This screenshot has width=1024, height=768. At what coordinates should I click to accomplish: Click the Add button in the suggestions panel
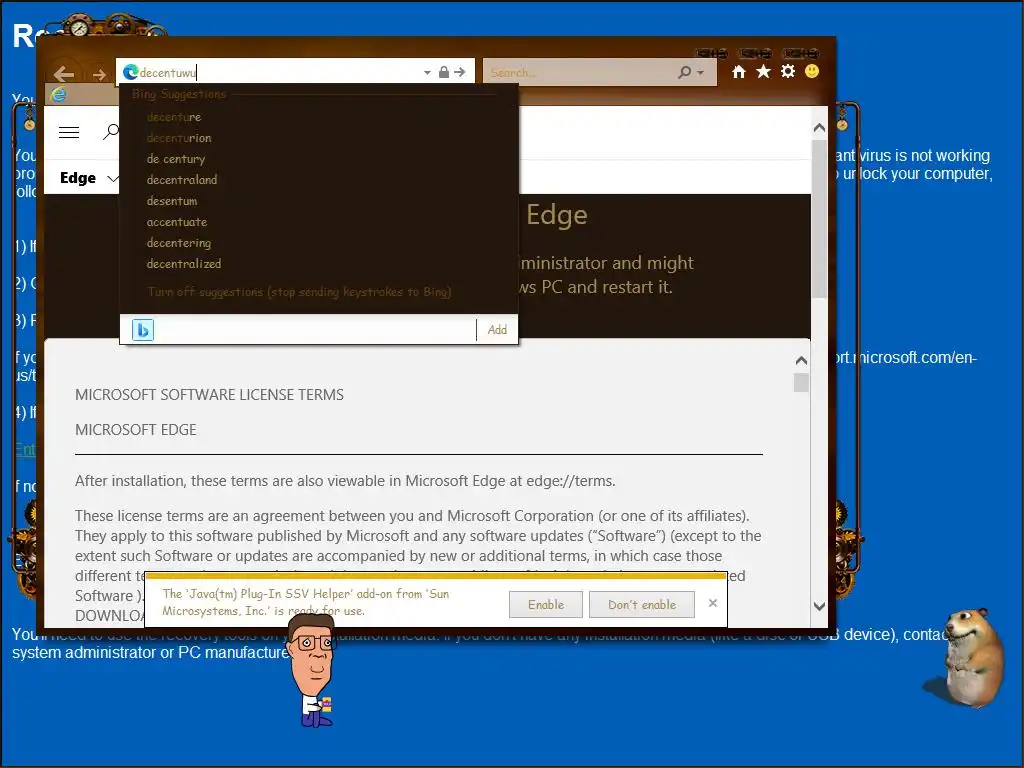coord(497,330)
